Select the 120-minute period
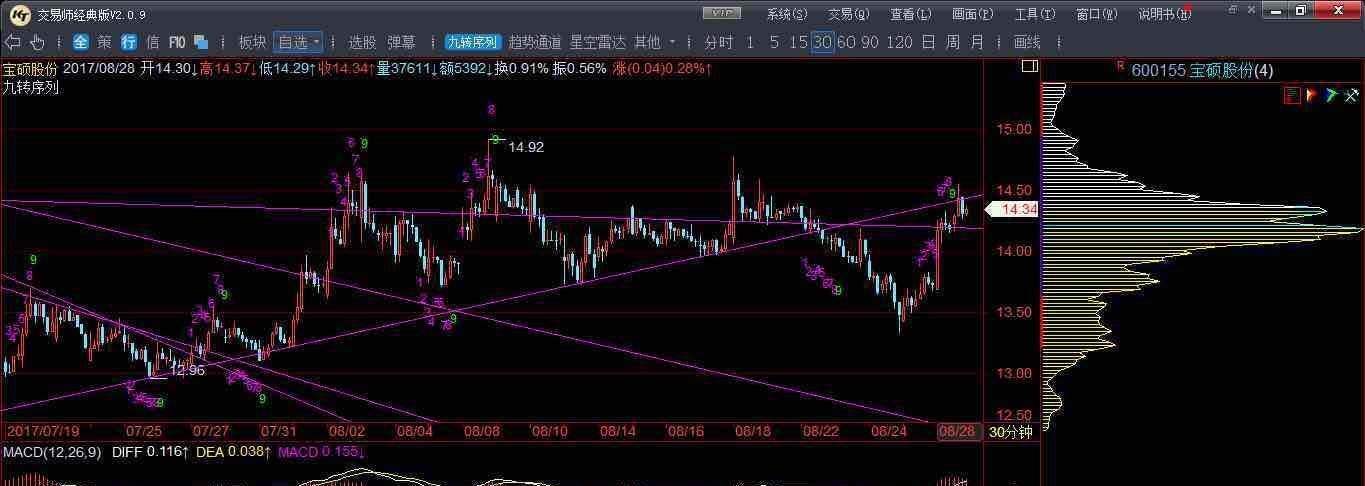Image resolution: width=1365 pixels, height=486 pixels. [x=900, y=42]
